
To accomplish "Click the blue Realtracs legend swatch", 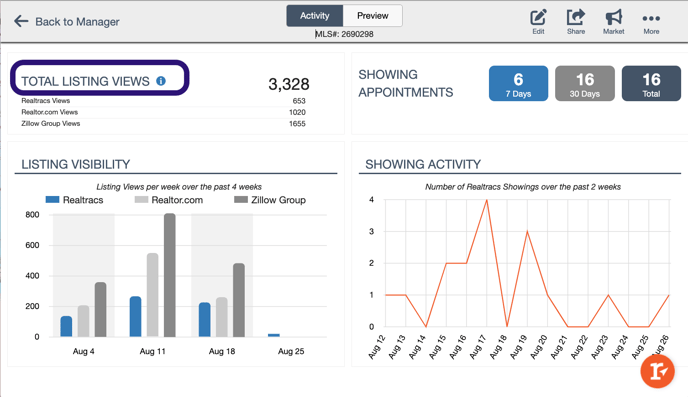I will click(x=52, y=200).
